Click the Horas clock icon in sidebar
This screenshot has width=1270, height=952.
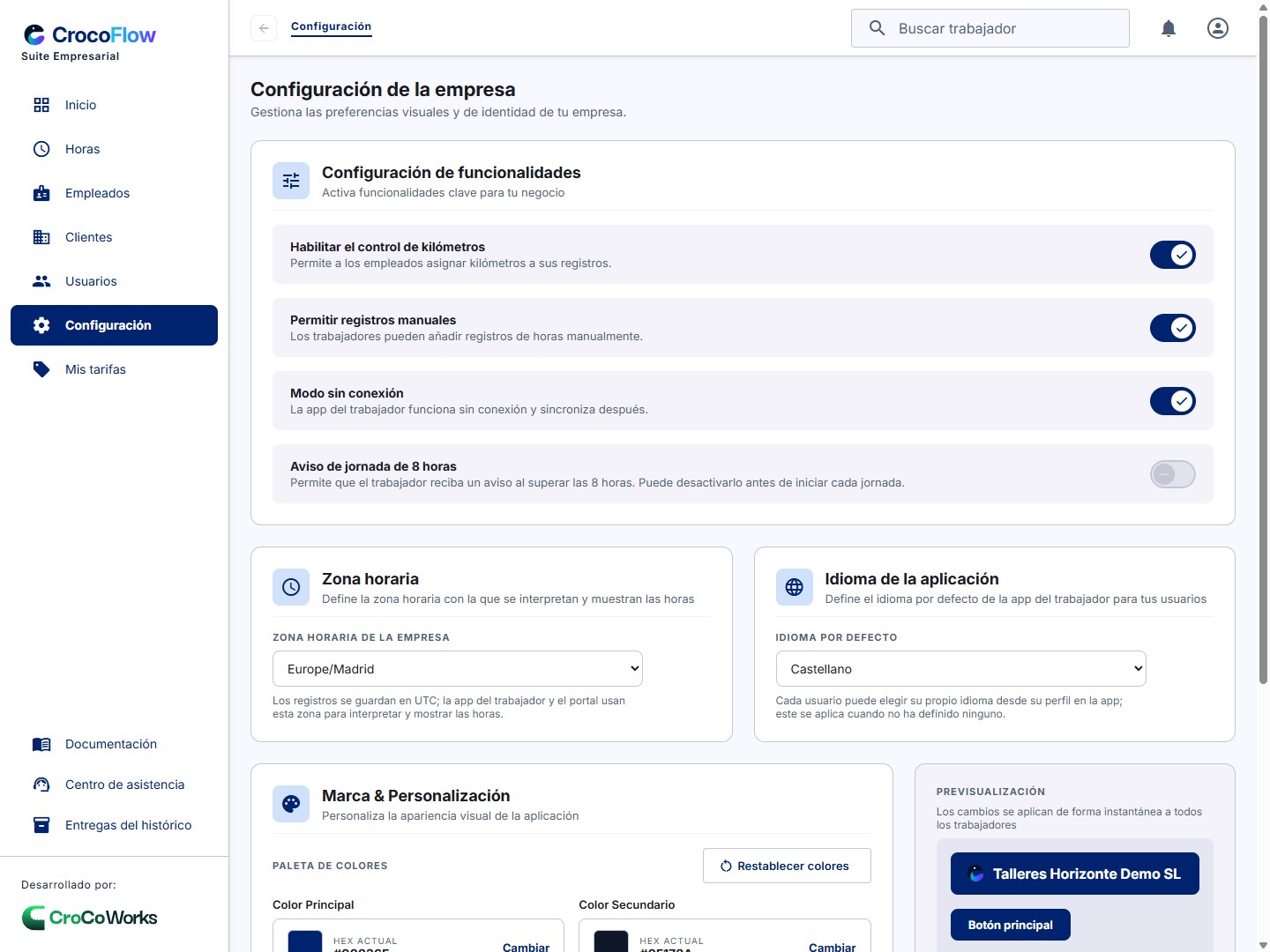pos(41,149)
